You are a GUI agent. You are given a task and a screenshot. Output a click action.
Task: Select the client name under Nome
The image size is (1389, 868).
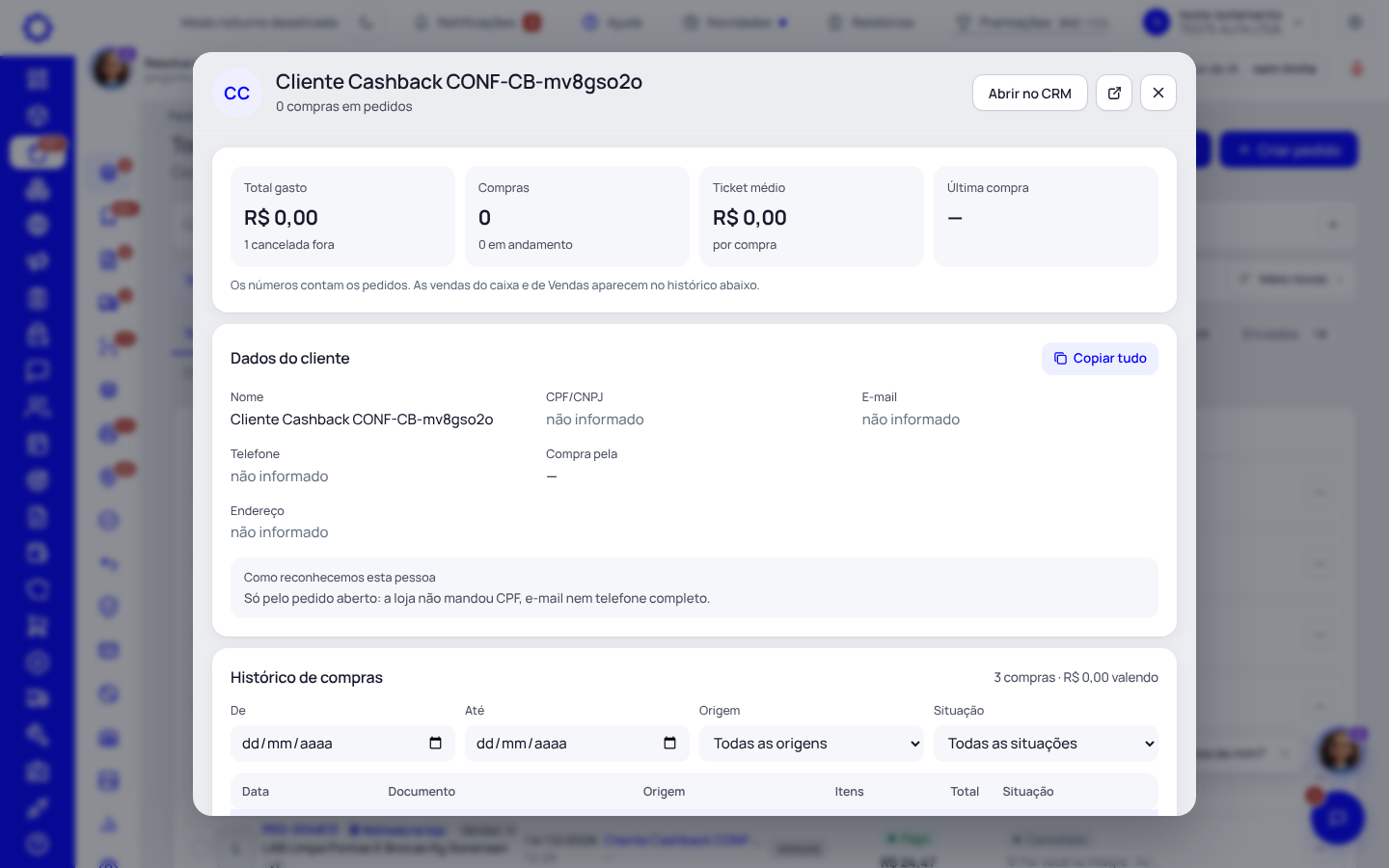362,420
